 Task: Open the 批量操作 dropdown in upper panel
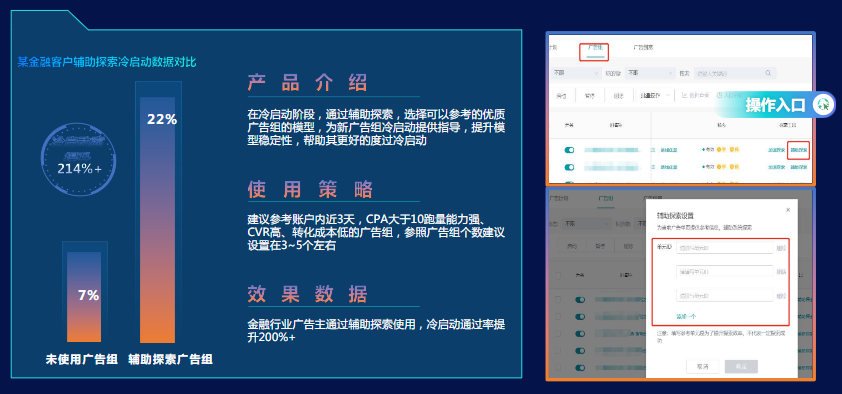pos(655,95)
